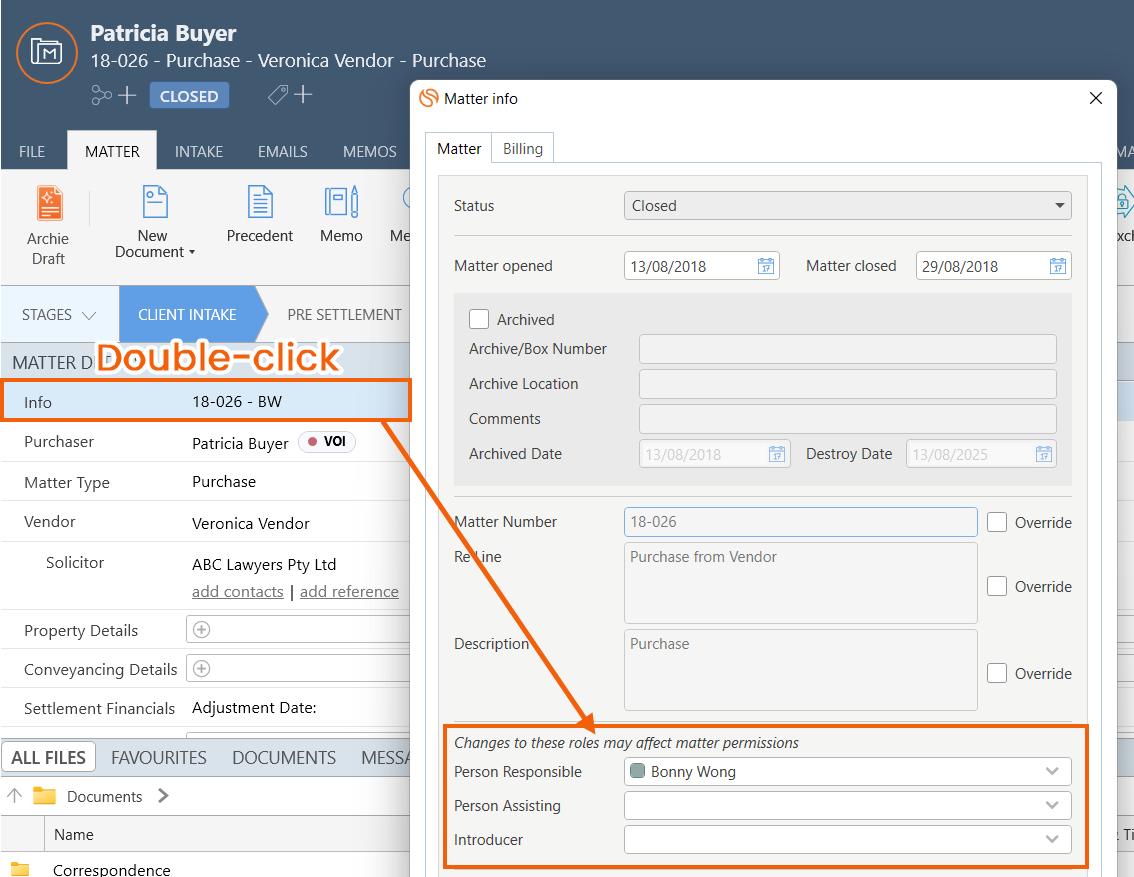Select the Info row 18-026 - BW
This screenshot has width=1134, height=877.
click(206, 401)
